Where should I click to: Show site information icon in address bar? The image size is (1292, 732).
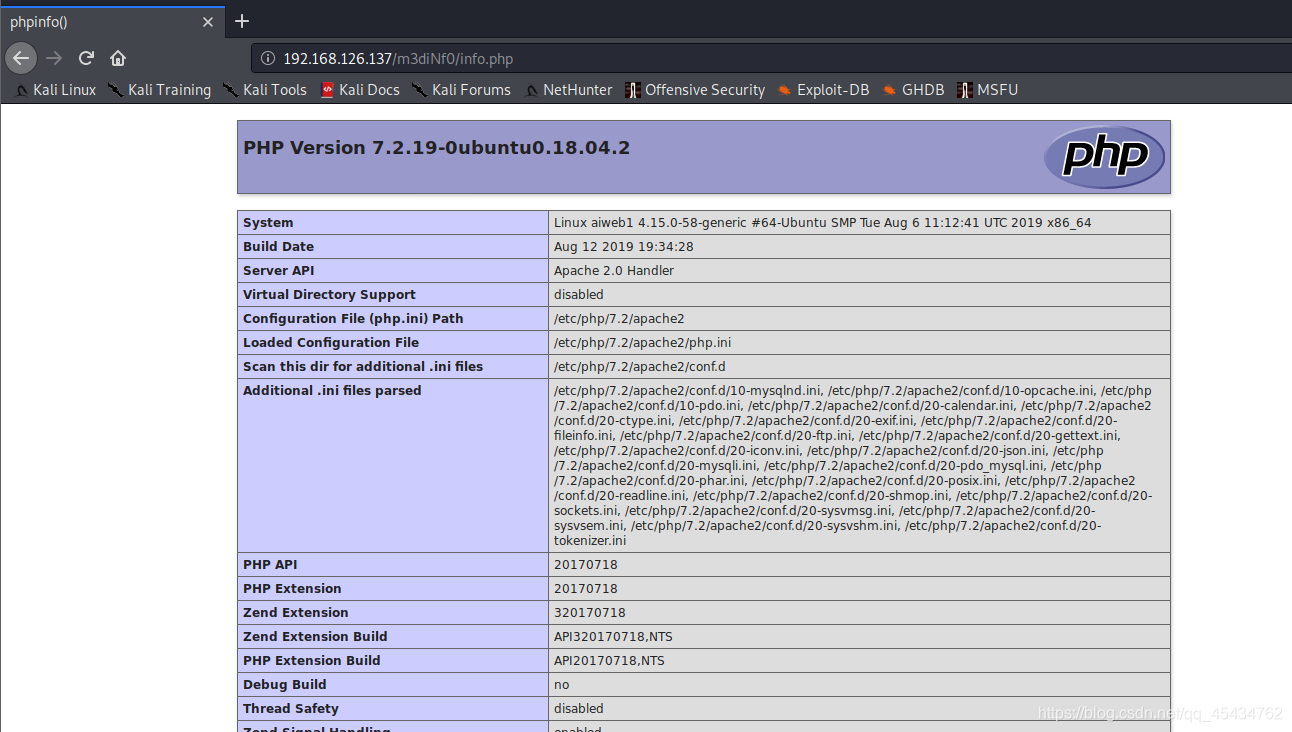pyautogui.click(x=267, y=58)
